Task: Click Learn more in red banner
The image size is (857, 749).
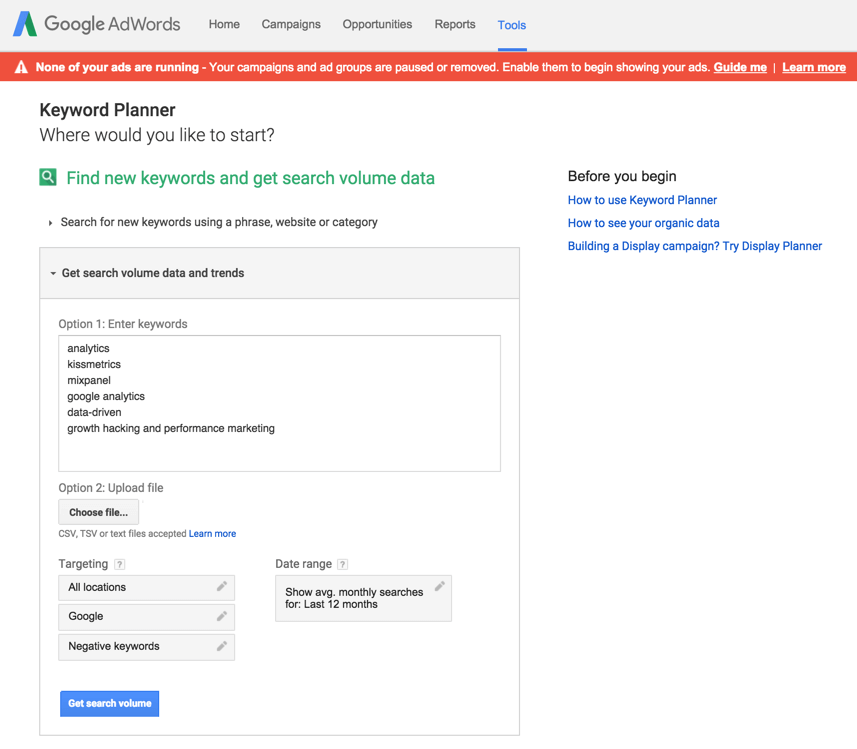Action: point(814,67)
